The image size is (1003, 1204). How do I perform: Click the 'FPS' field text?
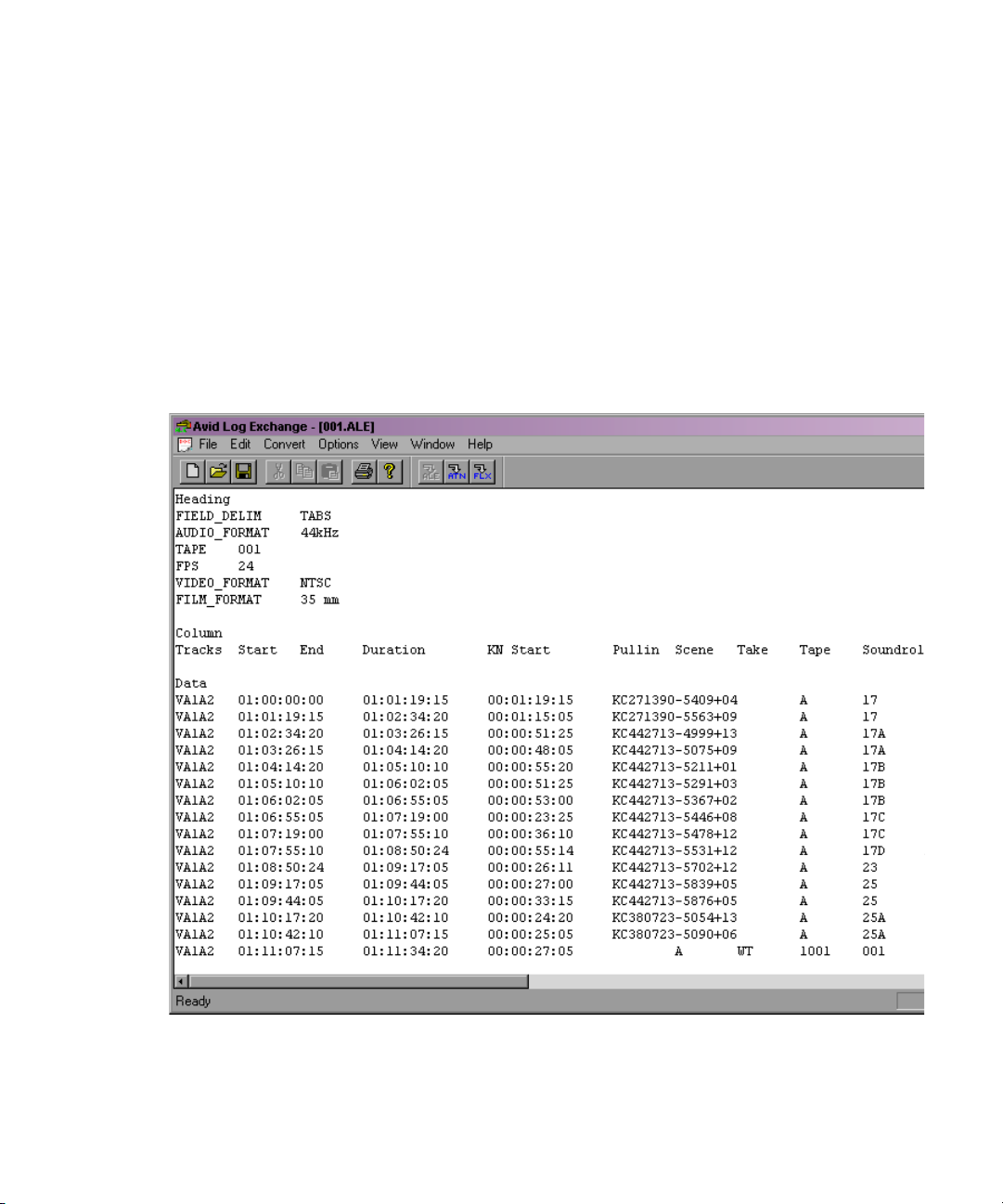[187, 566]
